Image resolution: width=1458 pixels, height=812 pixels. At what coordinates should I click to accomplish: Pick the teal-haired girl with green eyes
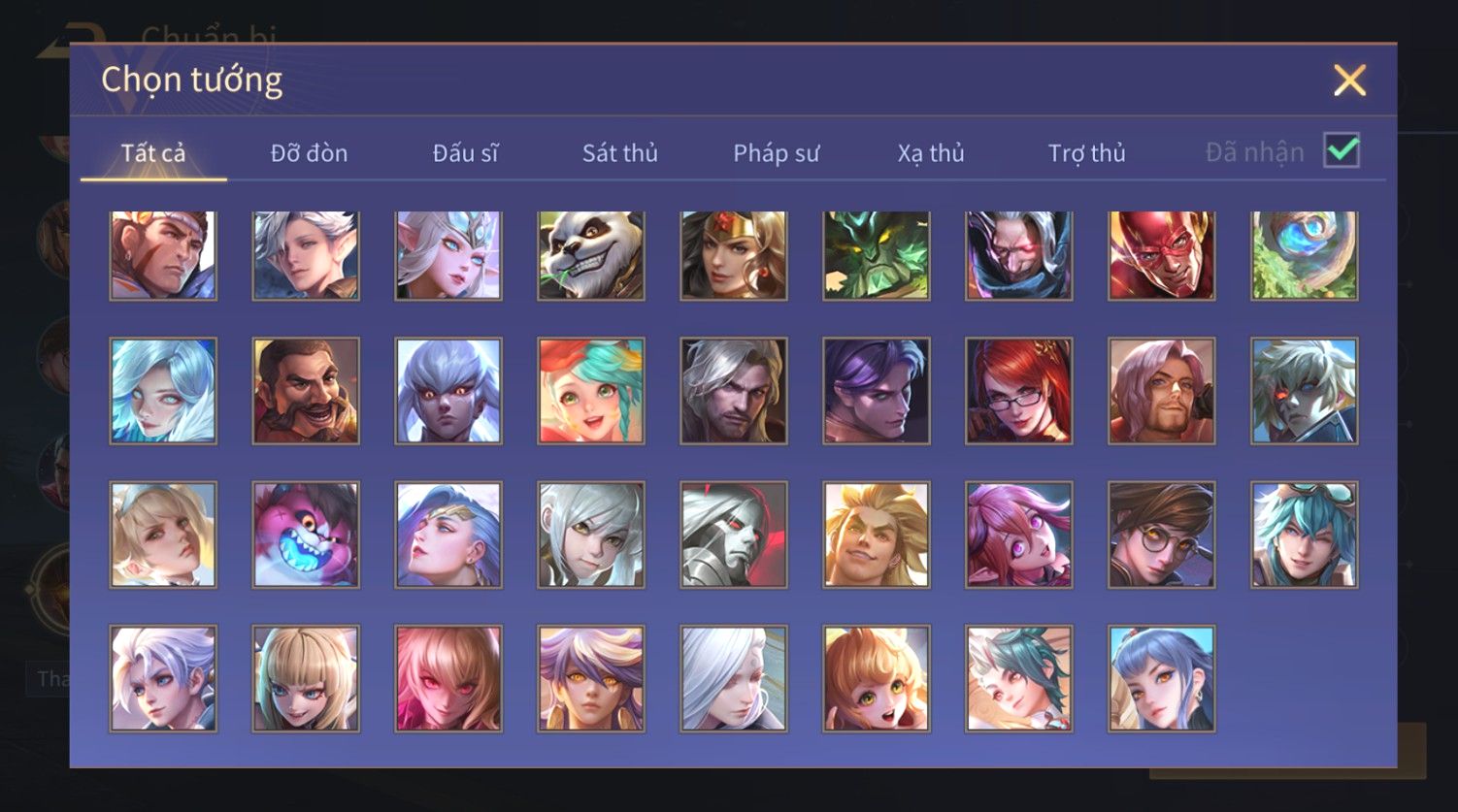[591, 391]
